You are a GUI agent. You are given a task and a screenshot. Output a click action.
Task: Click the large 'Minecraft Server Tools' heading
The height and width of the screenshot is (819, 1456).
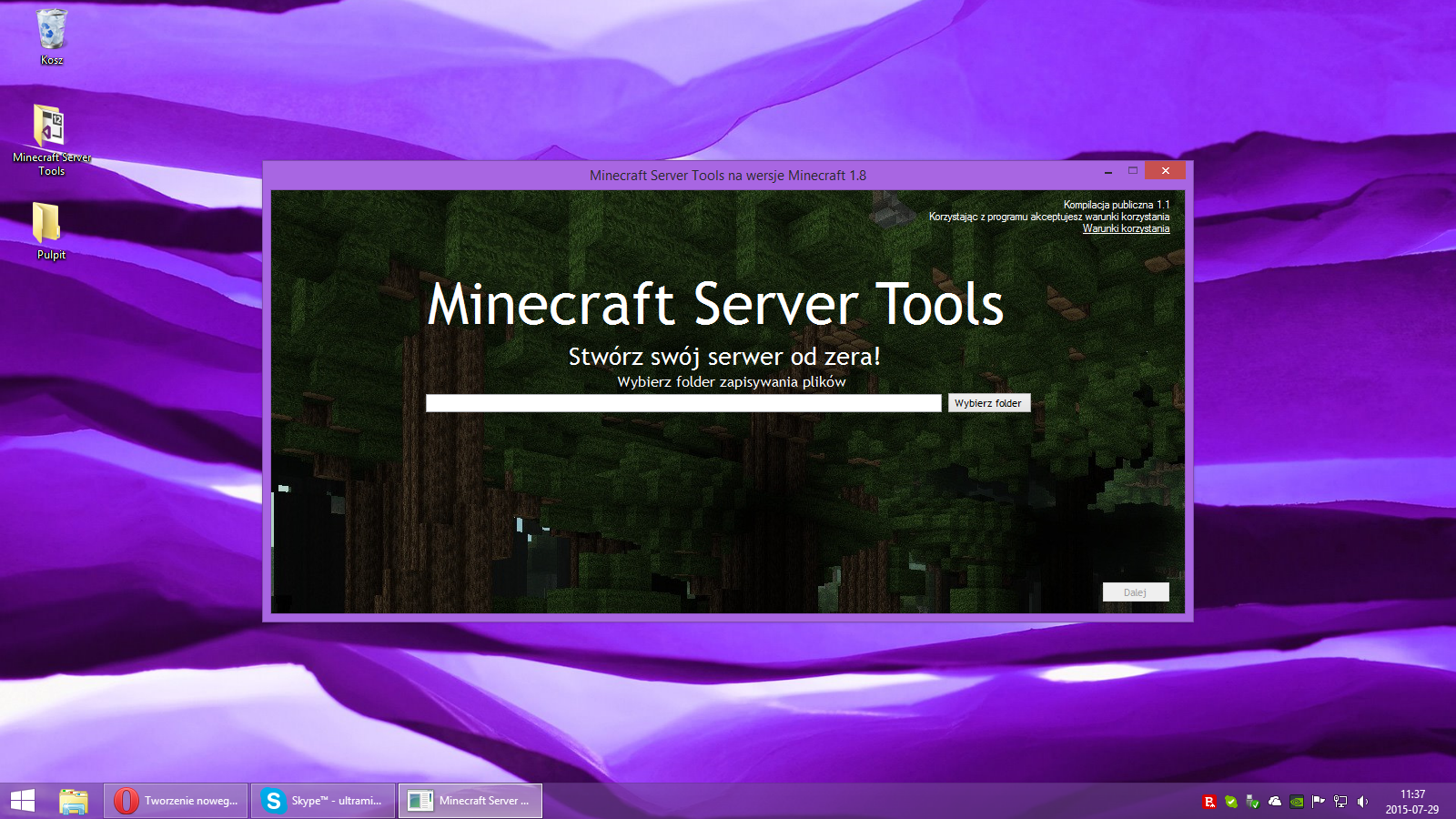point(715,303)
